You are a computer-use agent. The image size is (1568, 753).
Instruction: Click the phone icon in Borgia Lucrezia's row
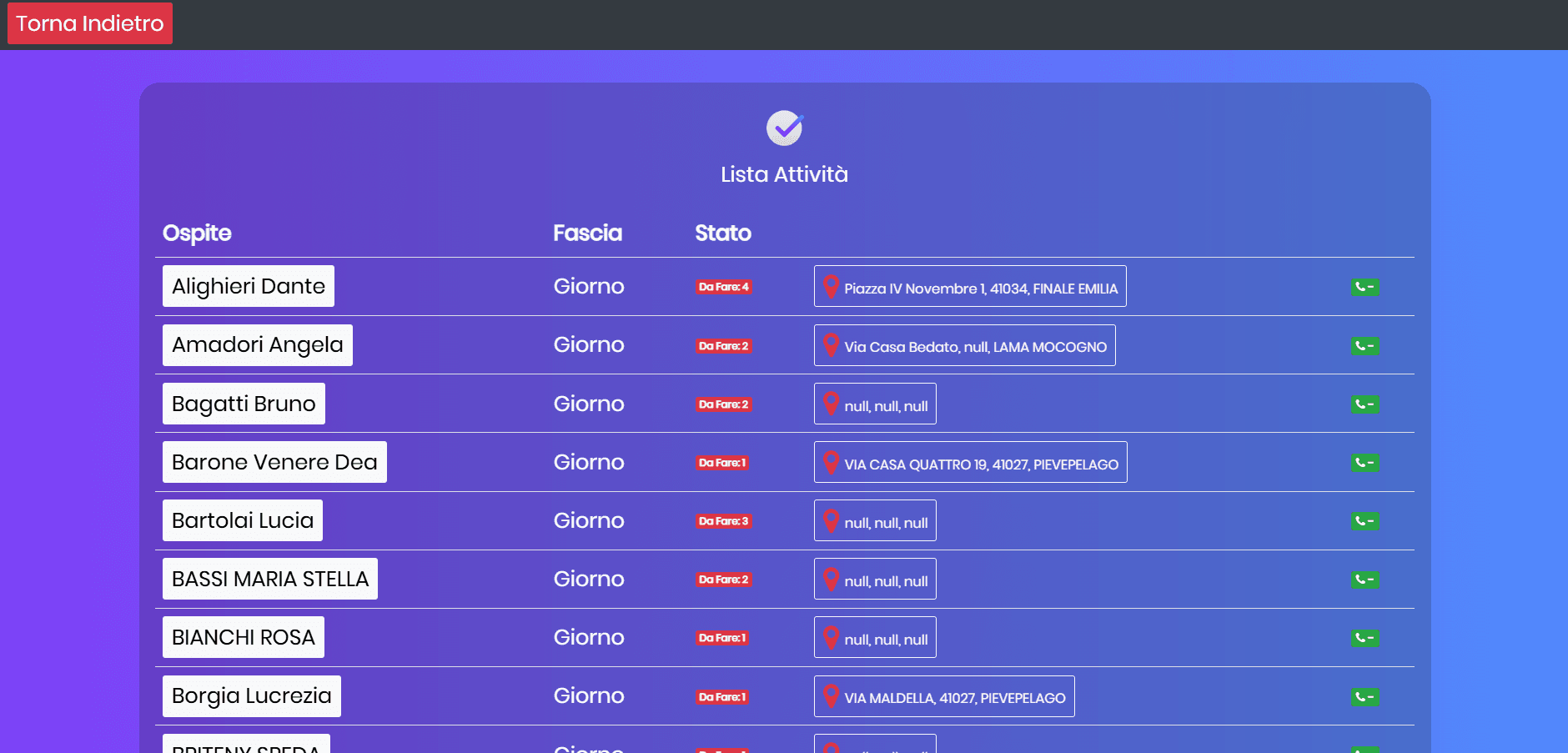click(1364, 697)
